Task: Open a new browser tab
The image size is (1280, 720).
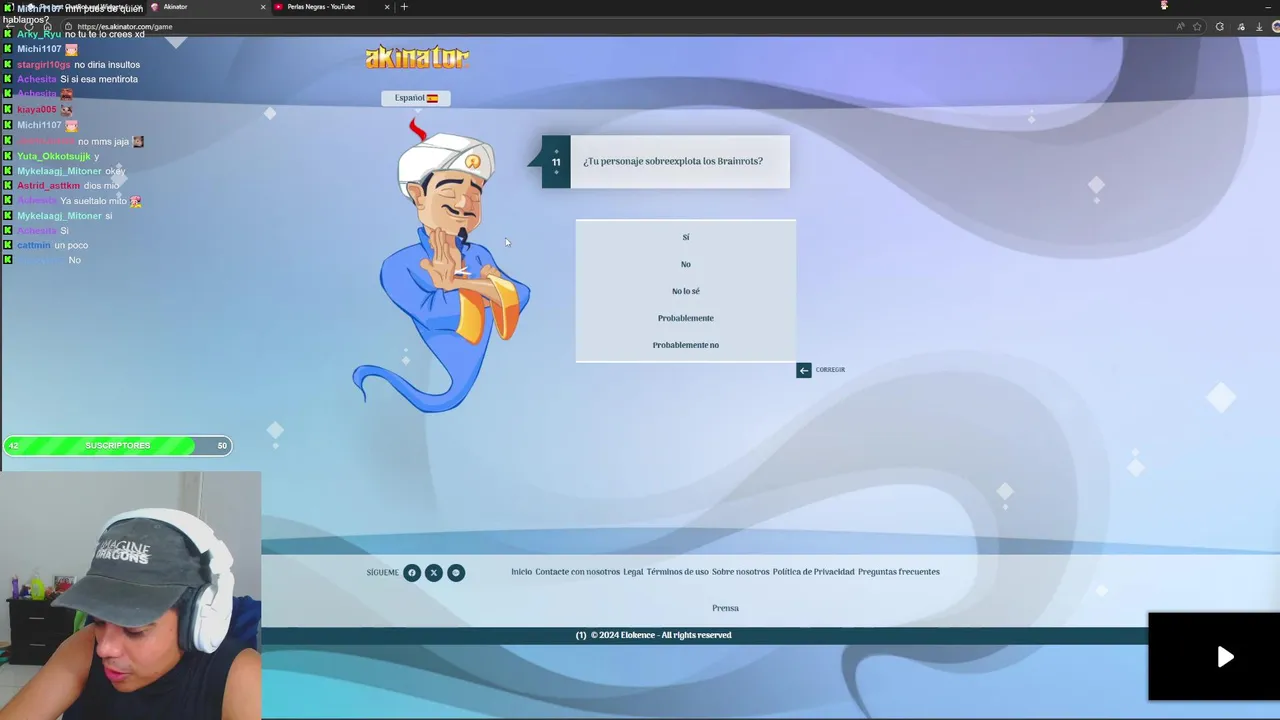Action: (x=404, y=7)
